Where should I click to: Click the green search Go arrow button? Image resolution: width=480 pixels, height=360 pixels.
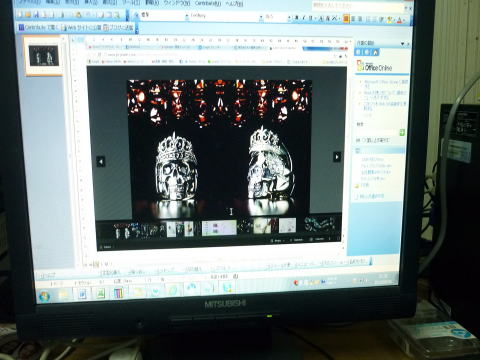tap(402, 132)
